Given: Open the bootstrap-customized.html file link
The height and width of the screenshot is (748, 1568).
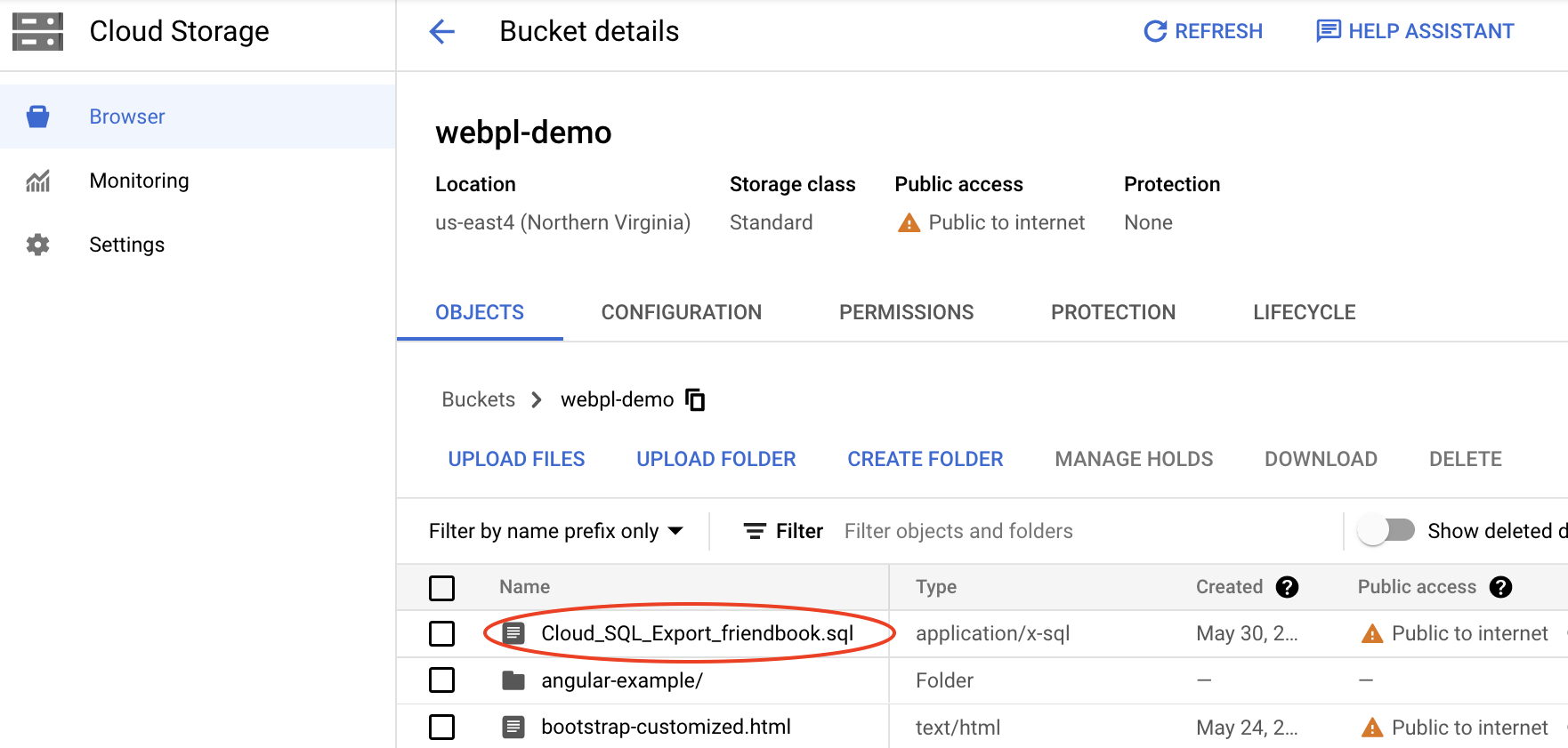Looking at the screenshot, I should (x=666, y=727).
